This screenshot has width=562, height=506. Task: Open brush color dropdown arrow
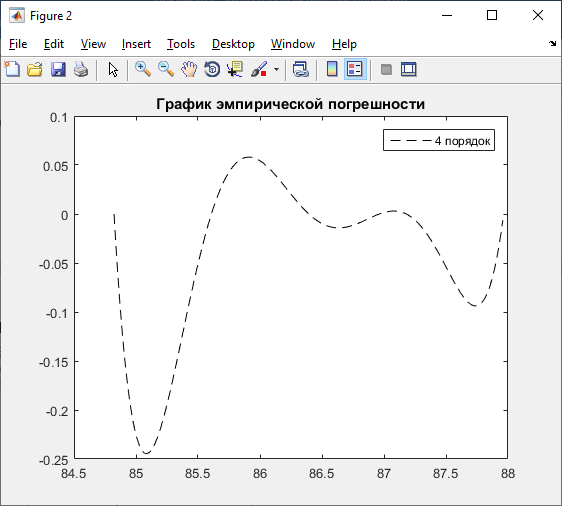276,69
